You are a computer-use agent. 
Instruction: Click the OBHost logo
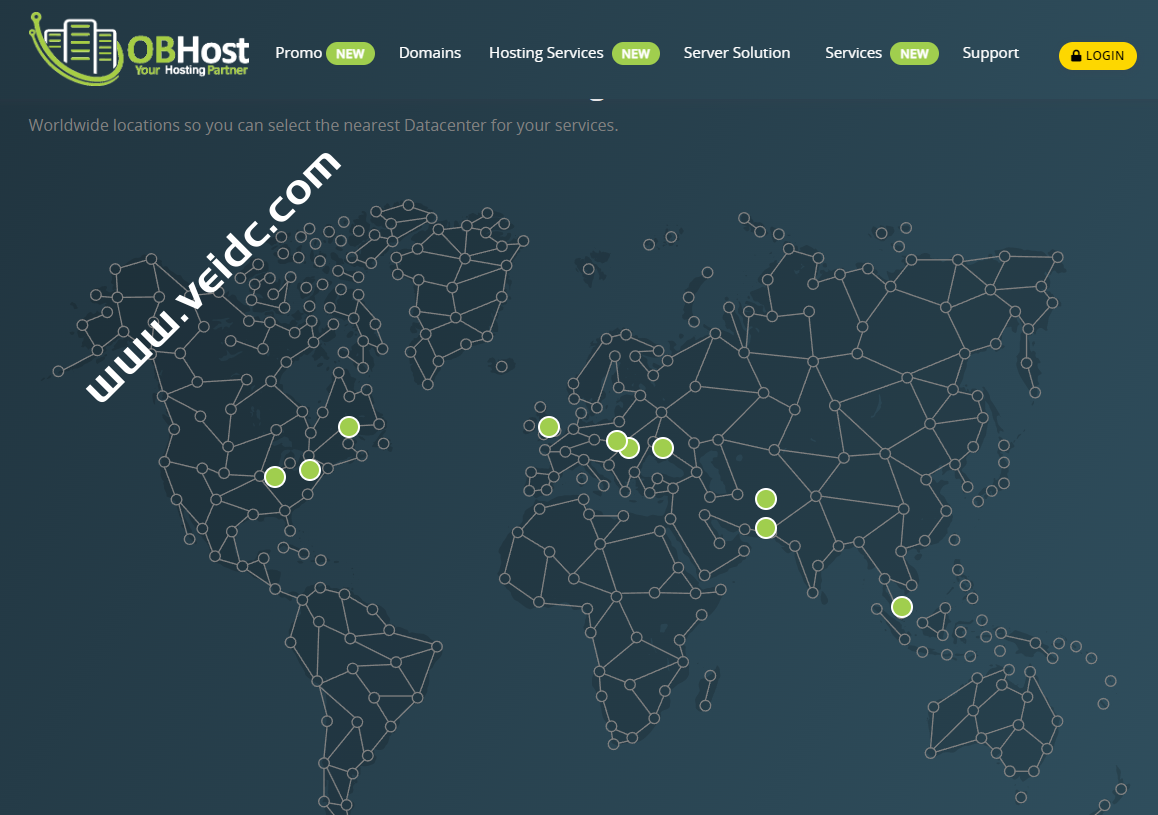click(x=140, y=49)
